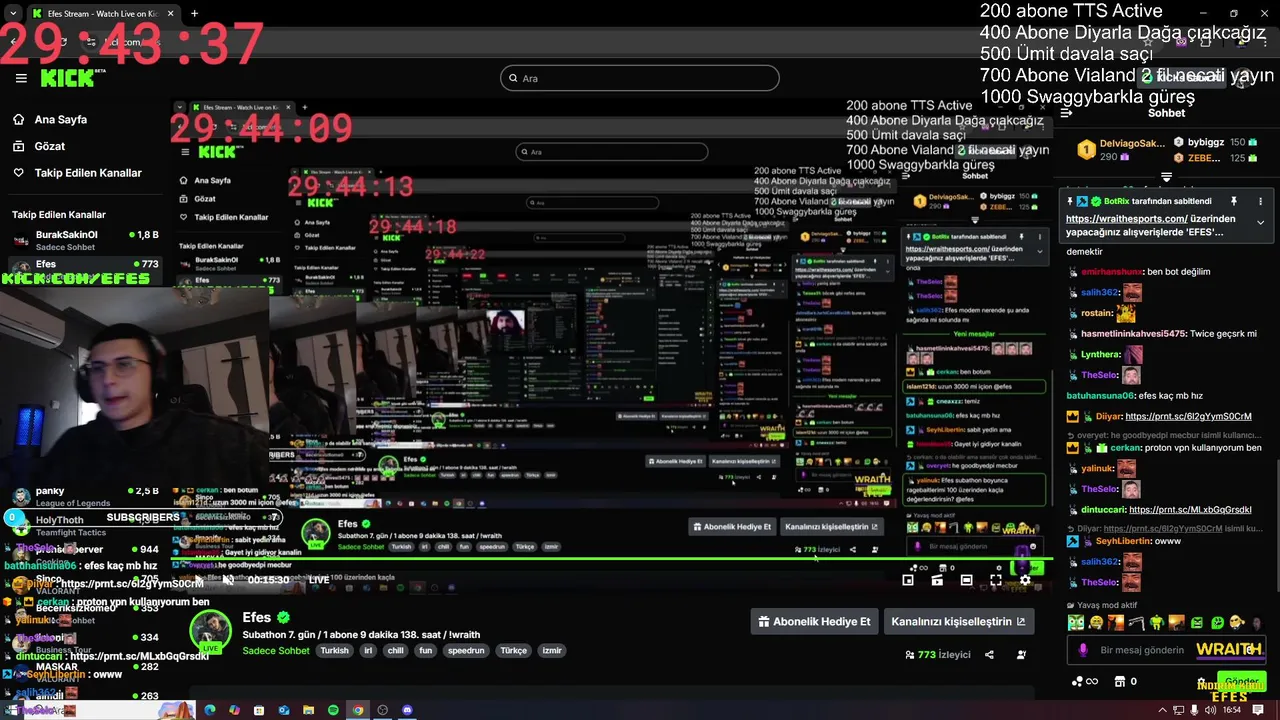Open ZEBE leaderboard entry
This screenshot has height=720, width=1280.
pos(1215,158)
